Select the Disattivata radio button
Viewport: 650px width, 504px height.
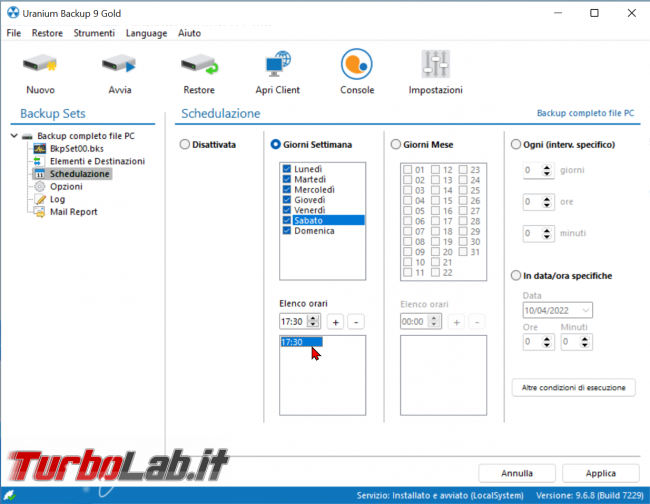(x=184, y=144)
